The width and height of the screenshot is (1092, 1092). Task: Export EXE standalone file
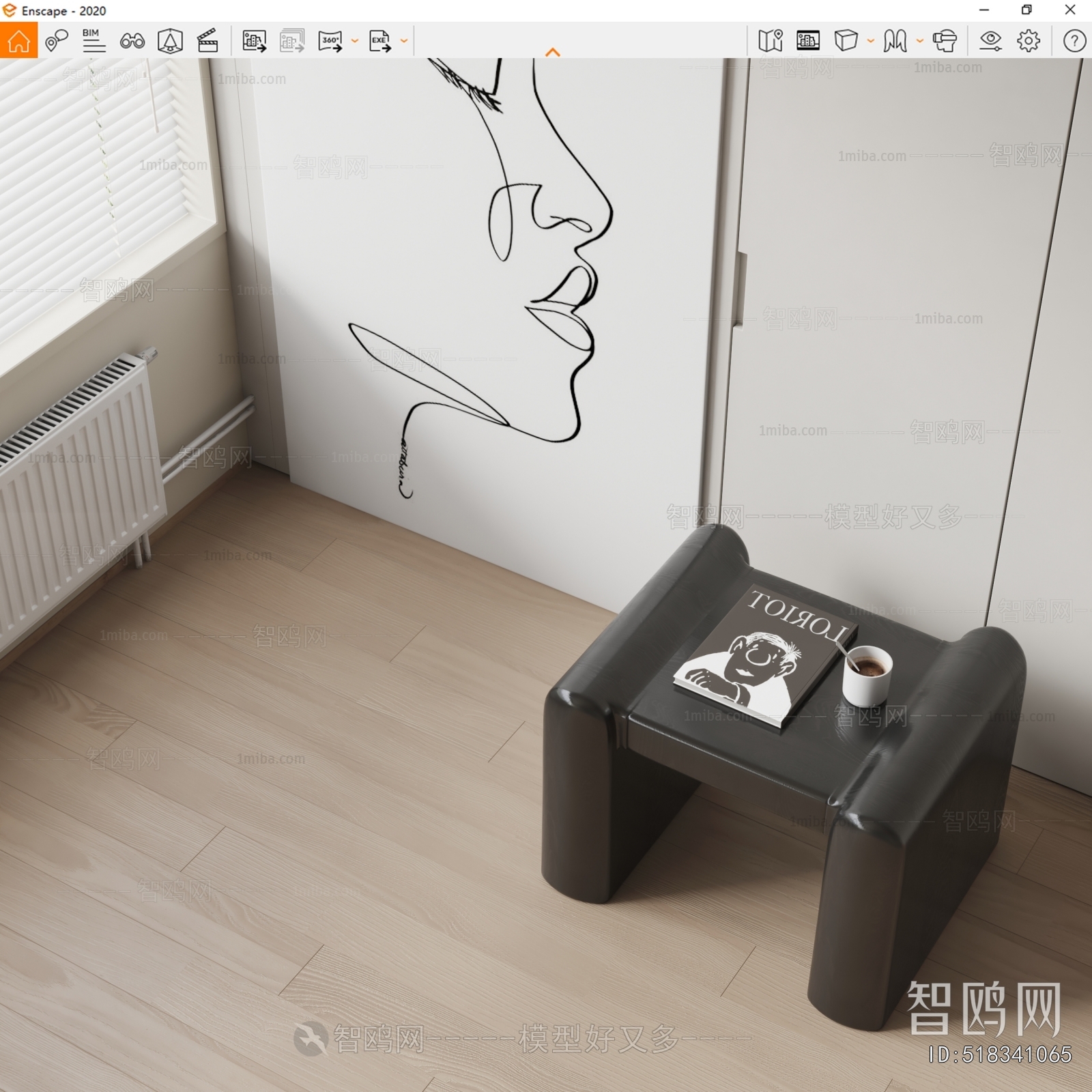(x=380, y=41)
